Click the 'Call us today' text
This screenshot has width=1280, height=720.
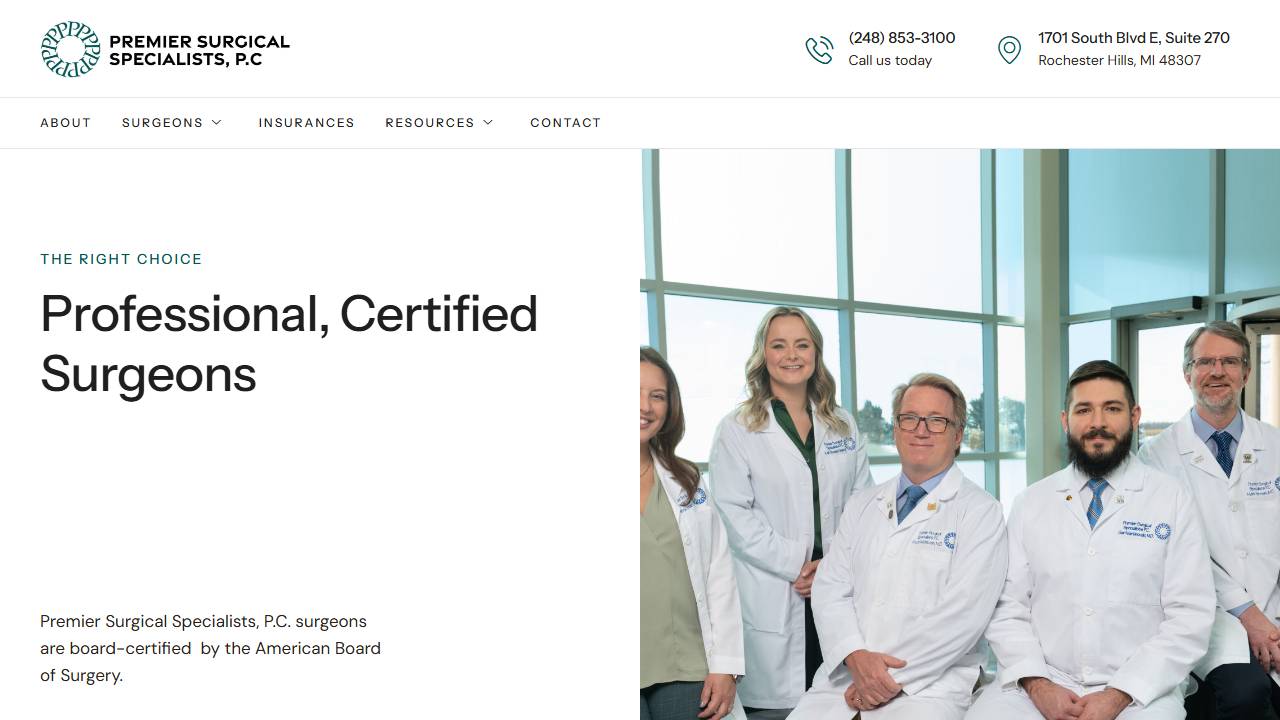coord(890,61)
